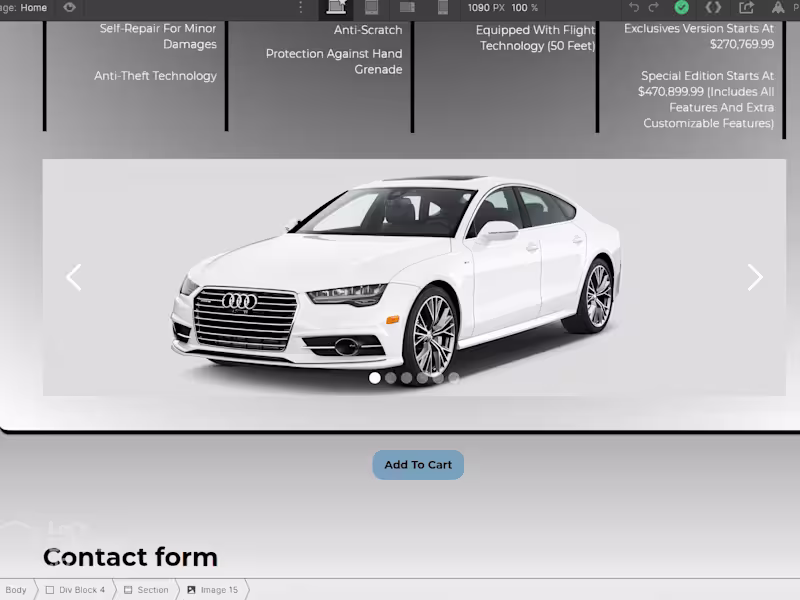Select the fifth slider dot
800x600 pixels.
click(x=438, y=378)
